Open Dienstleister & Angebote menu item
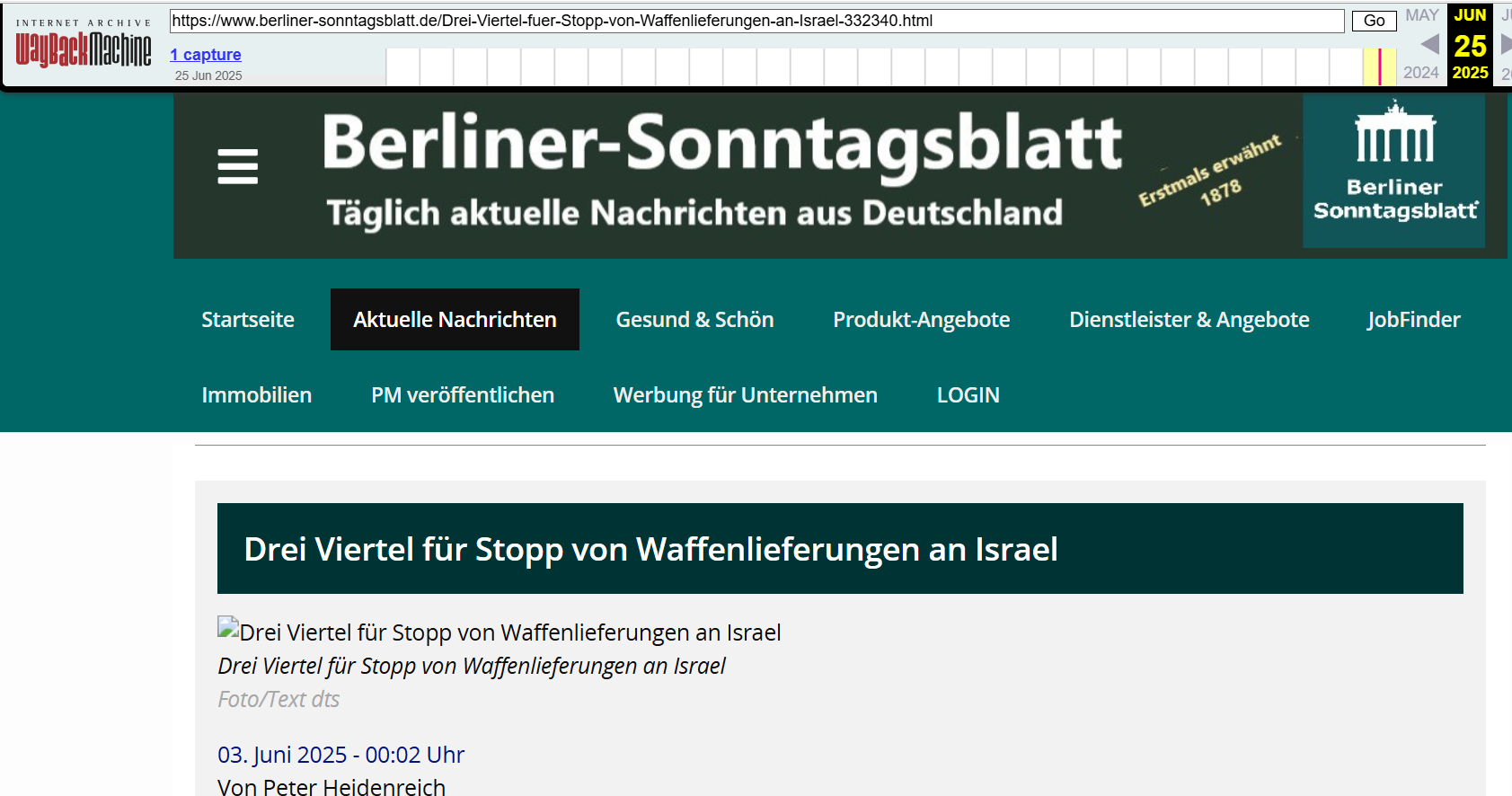This screenshot has width=1512, height=796. click(x=1189, y=320)
